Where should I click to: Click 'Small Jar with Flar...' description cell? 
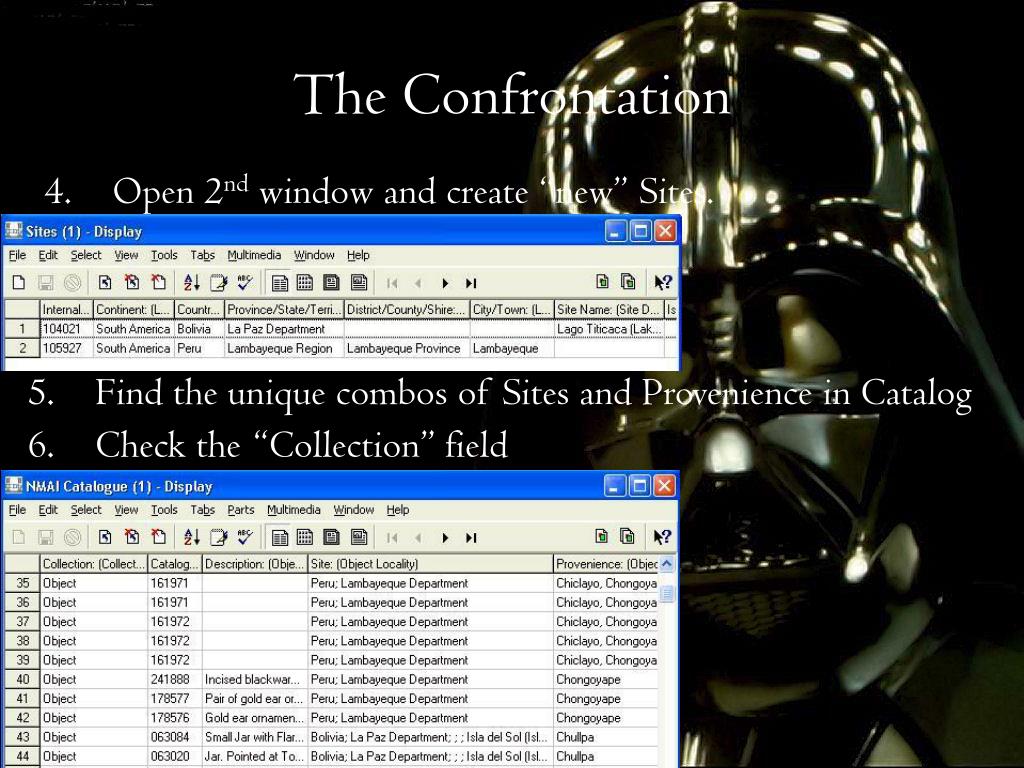[255, 737]
